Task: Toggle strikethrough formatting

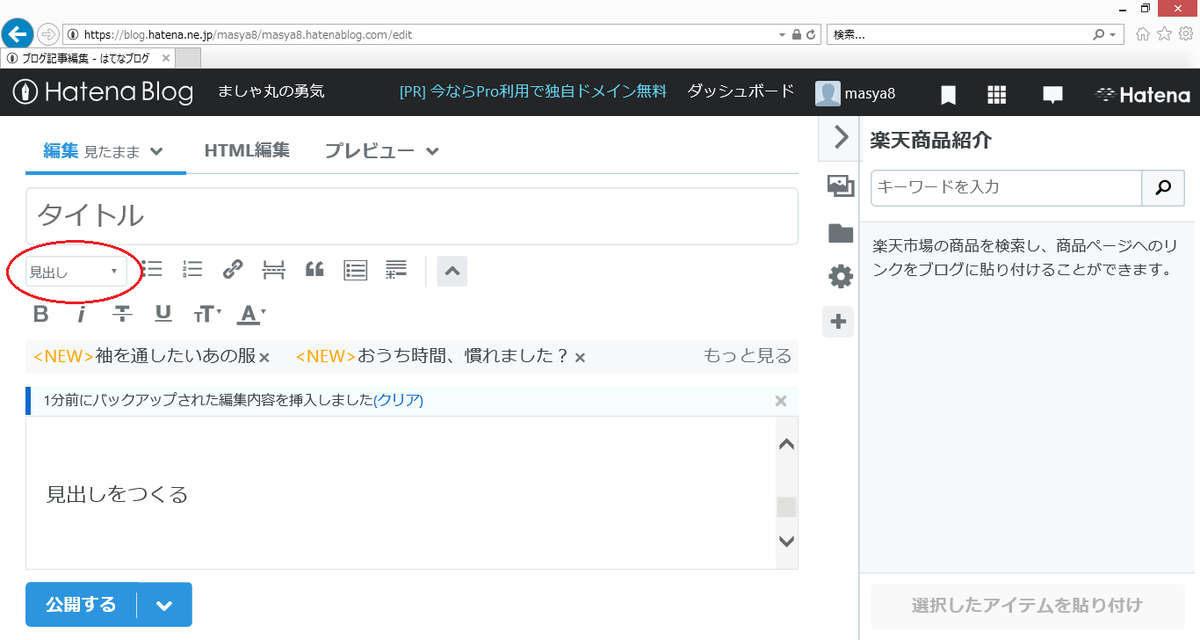Action: tap(122, 314)
